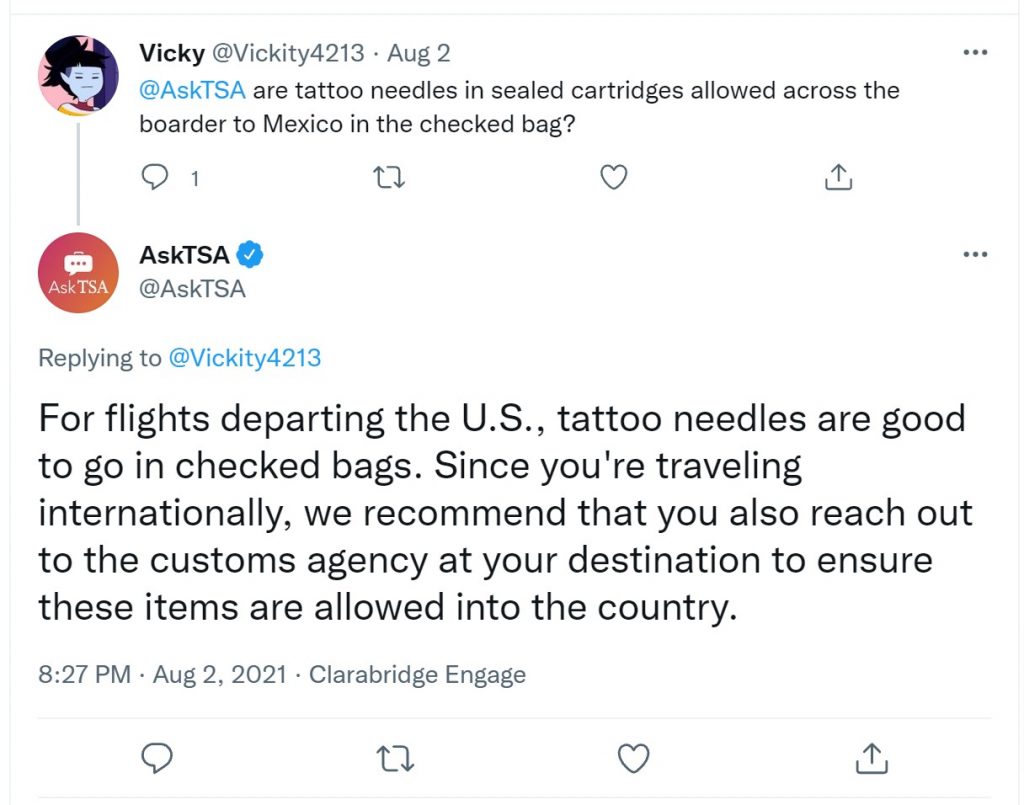Open @AskTSA mention in Vicky's tweet
This screenshot has width=1024, height=805.
tap(193, 90)
